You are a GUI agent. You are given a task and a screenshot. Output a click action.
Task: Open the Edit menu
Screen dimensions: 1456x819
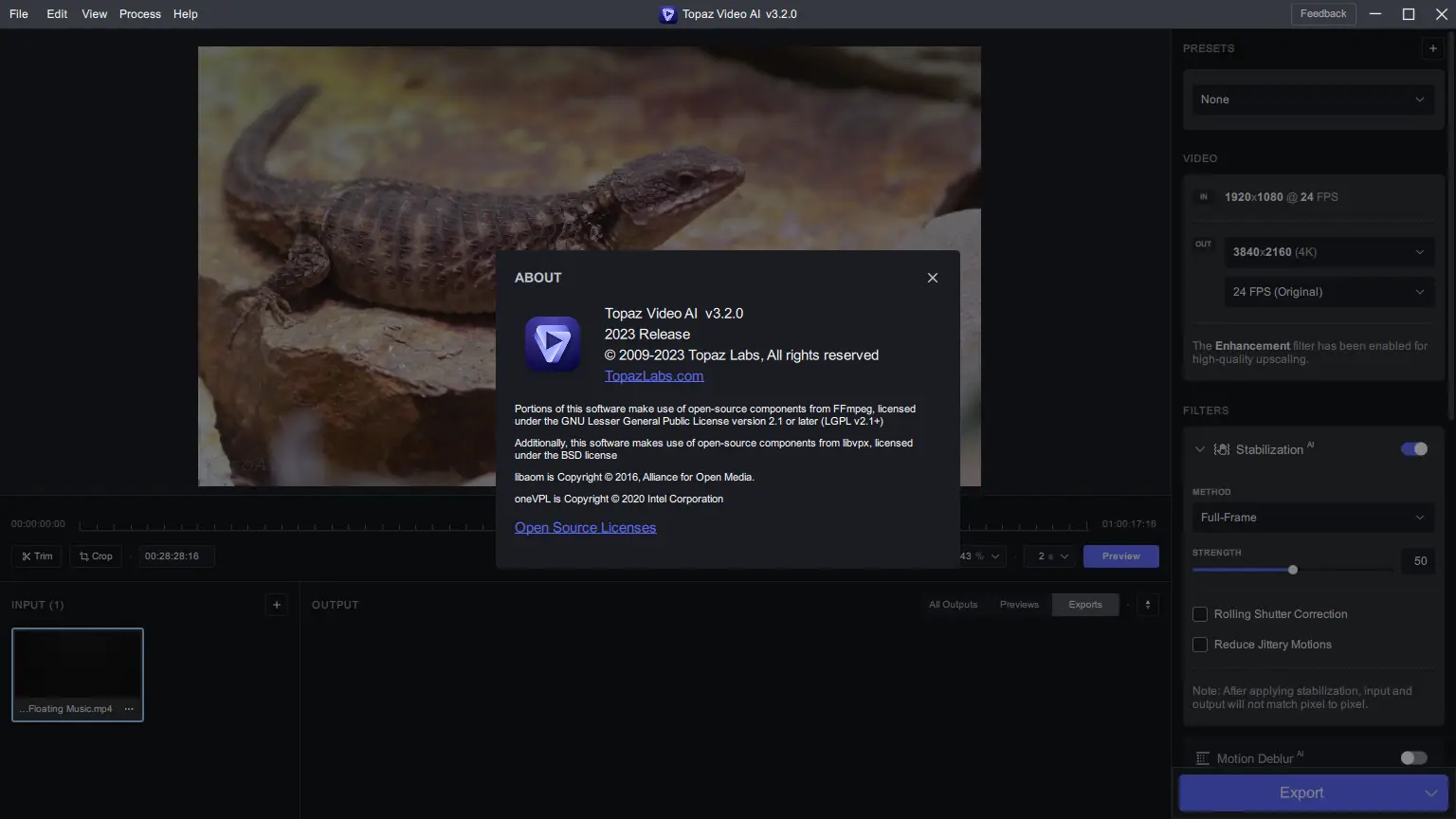click(57, 14)
